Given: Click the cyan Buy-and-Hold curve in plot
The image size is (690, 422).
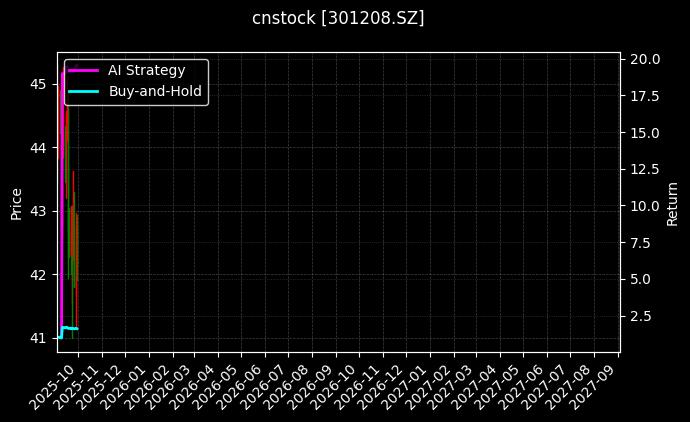Looking at the screenshot, I should [69, 328].
